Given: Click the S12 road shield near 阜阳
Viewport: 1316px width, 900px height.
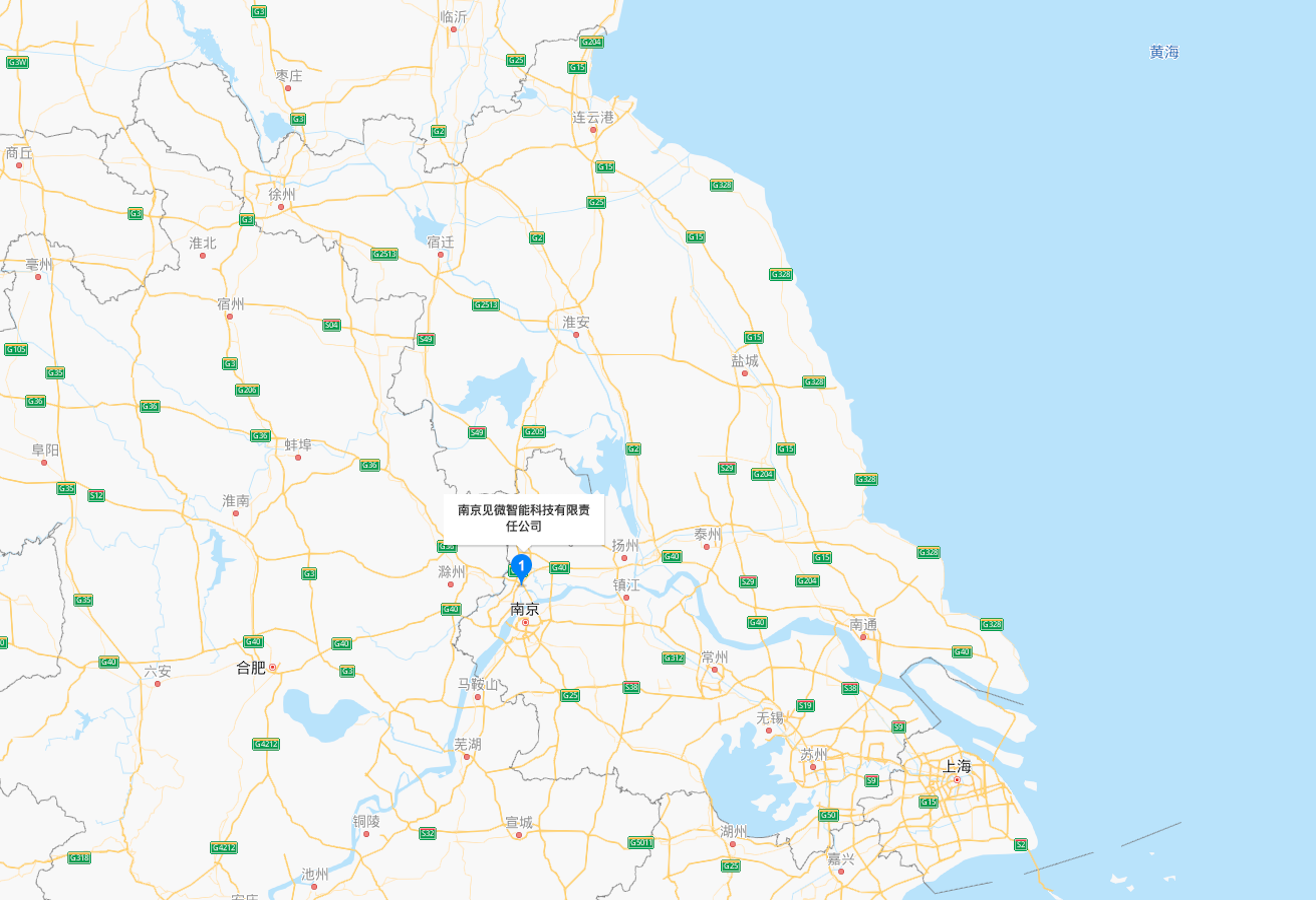Looking at the screenshot, I should click(x=96, y=495).
